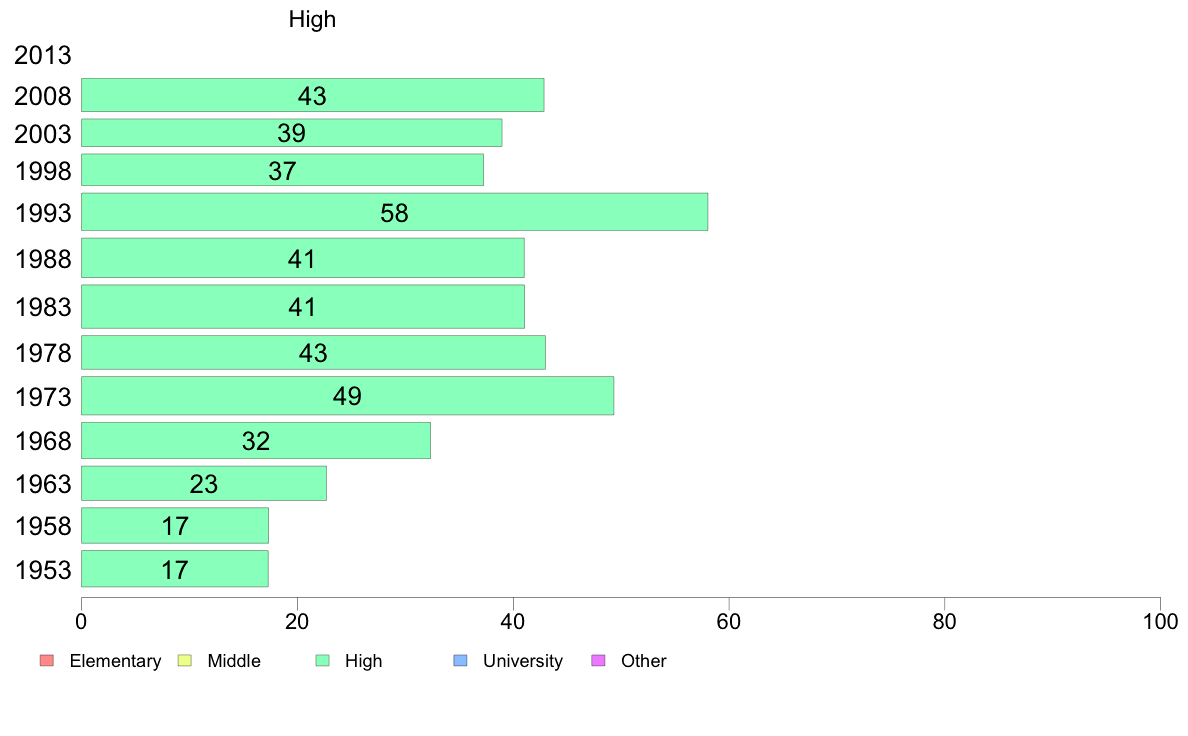This screenshot has width=1188, height=736.
Task: Select the 1978 bar showing 43
Action: click(314, 352)
